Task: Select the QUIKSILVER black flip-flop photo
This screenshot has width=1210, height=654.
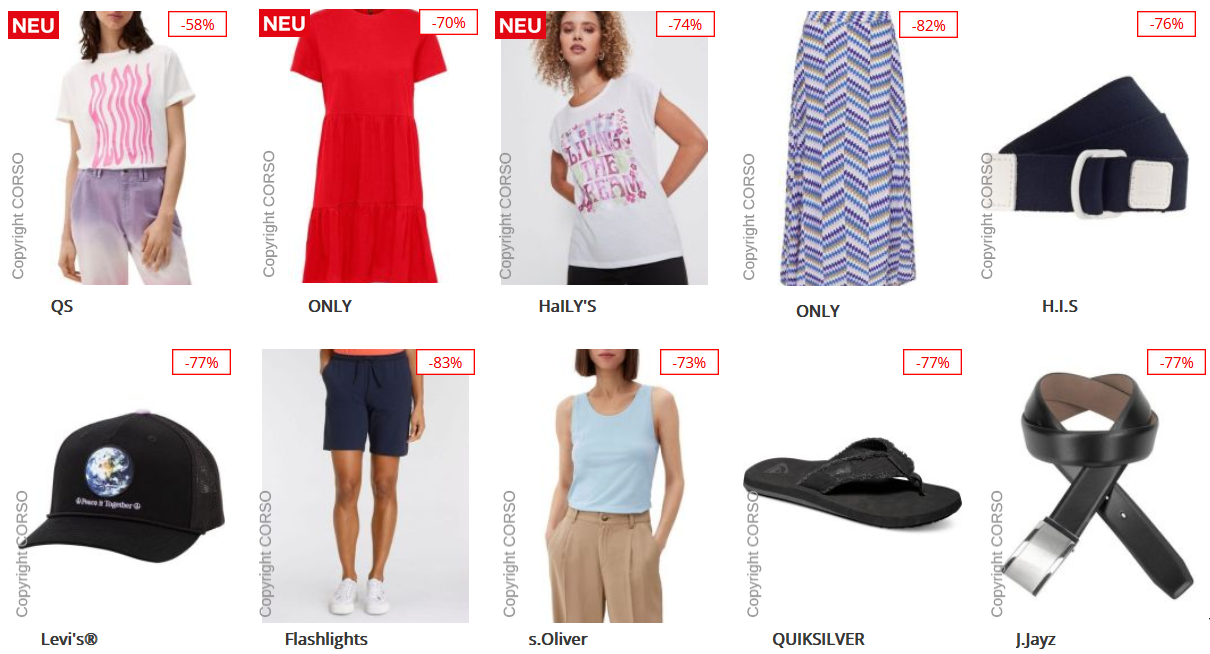Action: coord(853,486)
